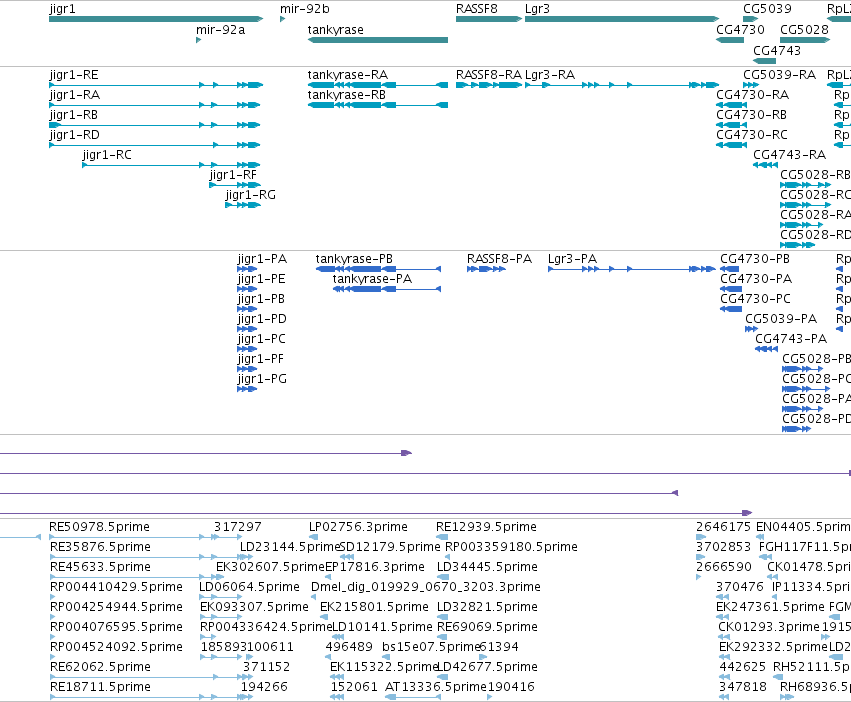Select protein CG4730-PB
The height and width of the screenshot is (702, 851).
(x=729, y=269)
